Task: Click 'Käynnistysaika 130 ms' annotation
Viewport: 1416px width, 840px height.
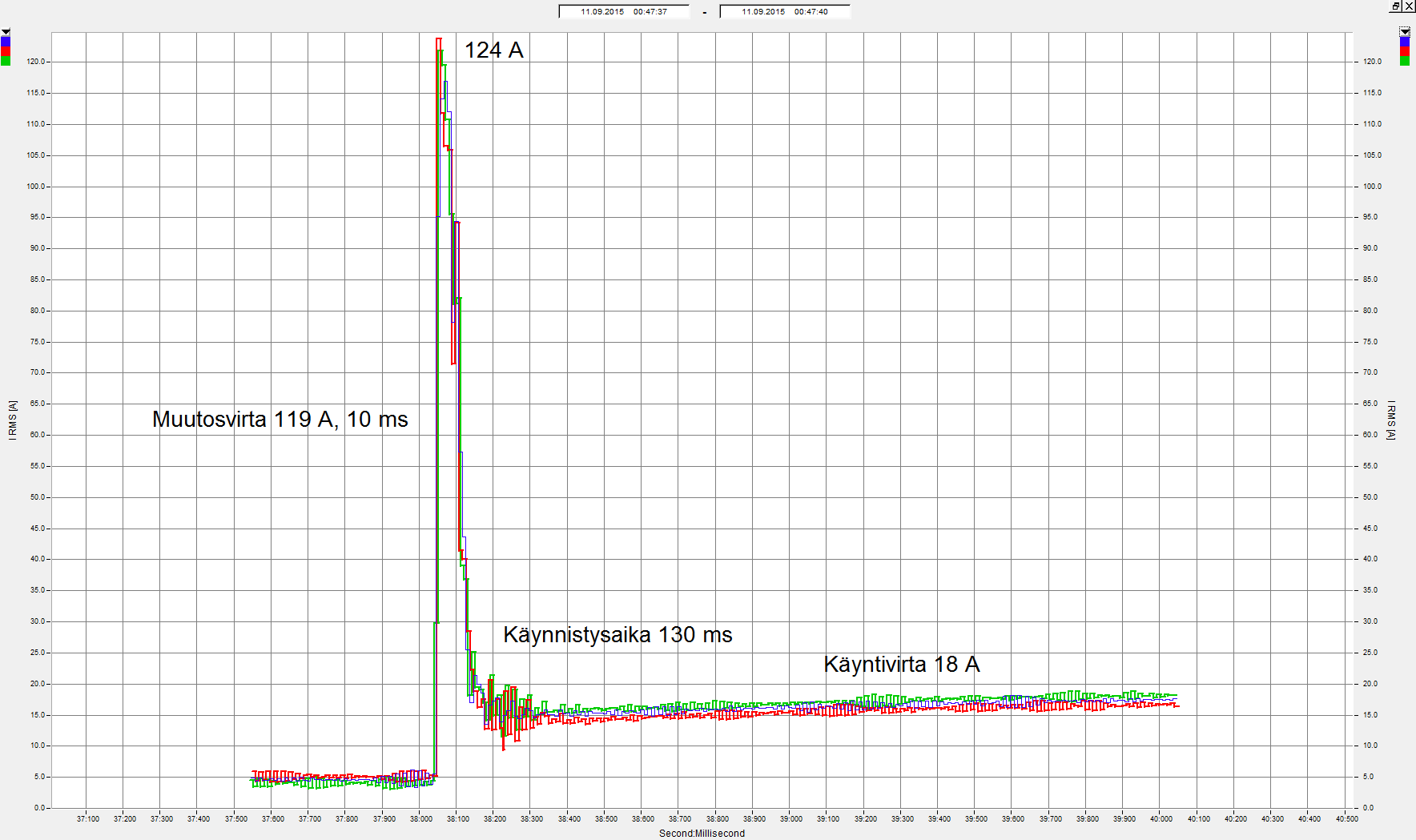Action: [x=617, y=635]
